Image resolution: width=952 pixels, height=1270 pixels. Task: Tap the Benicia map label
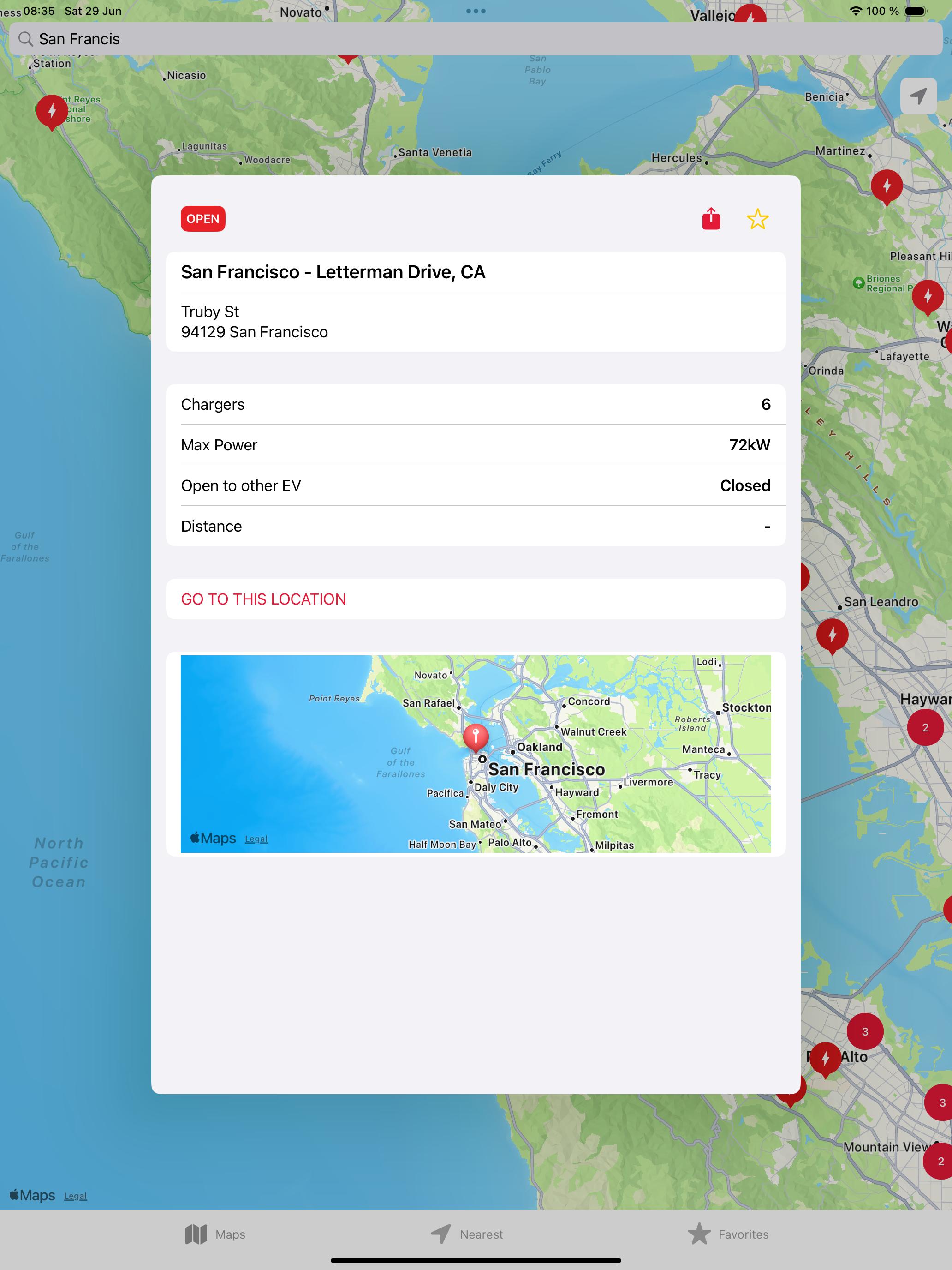[824, 96]
